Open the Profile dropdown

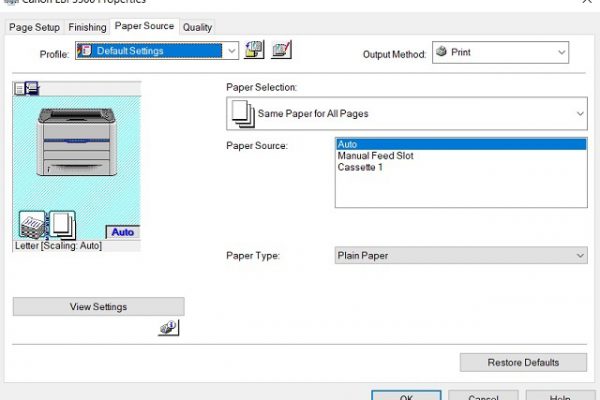pyautogui.click(x=232, y=51)
